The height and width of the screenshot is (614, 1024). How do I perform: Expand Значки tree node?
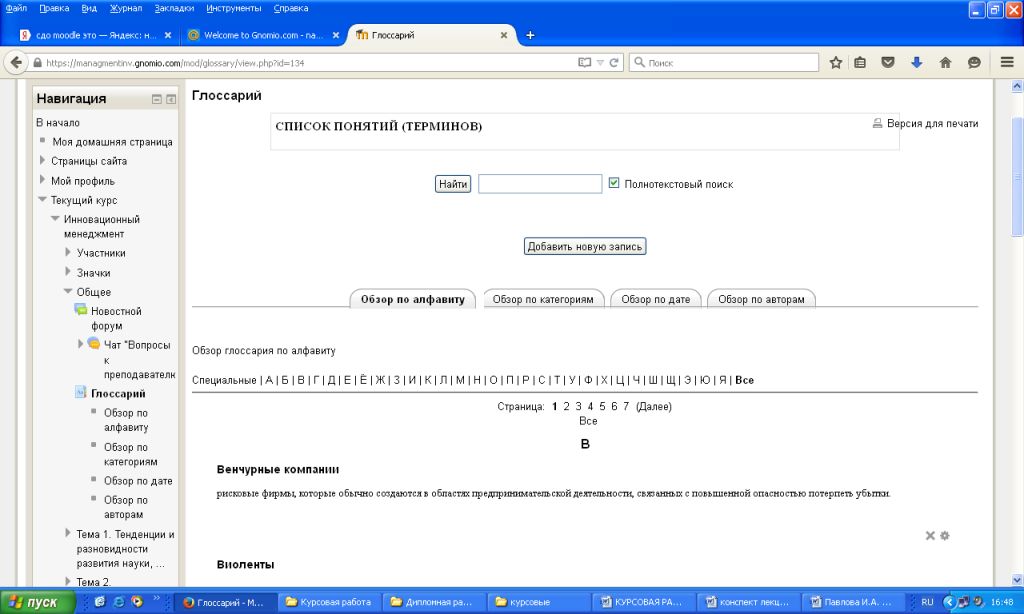(x=68, y=272)
